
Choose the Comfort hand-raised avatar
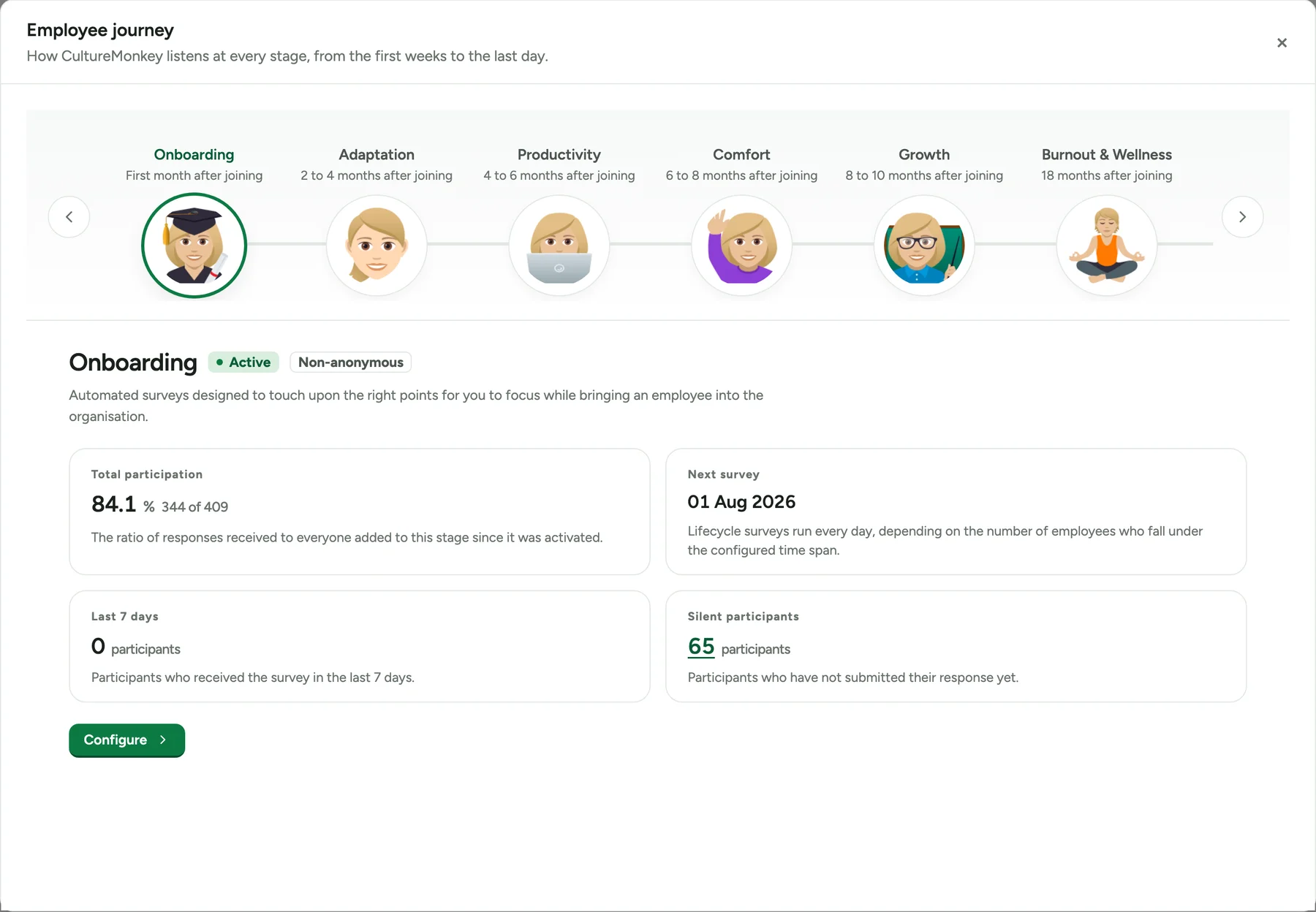tap(741, 246)
